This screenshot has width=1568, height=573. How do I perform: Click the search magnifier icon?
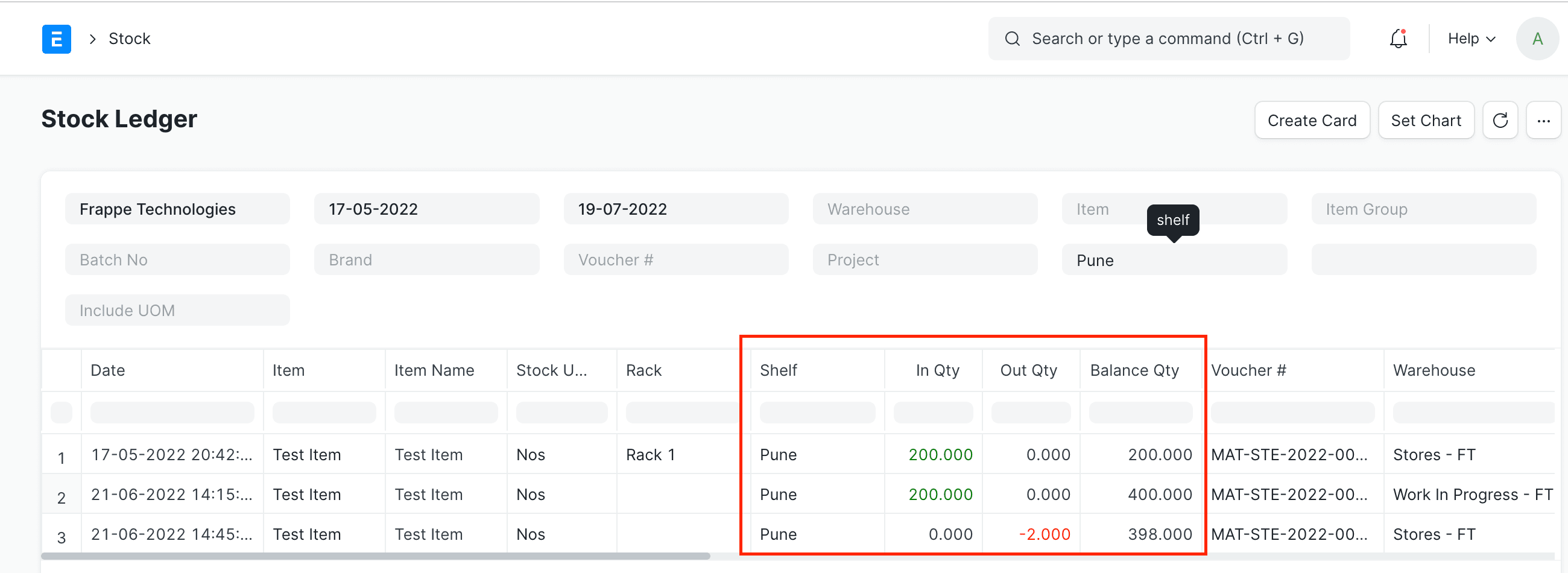[x=1012, y=39]
